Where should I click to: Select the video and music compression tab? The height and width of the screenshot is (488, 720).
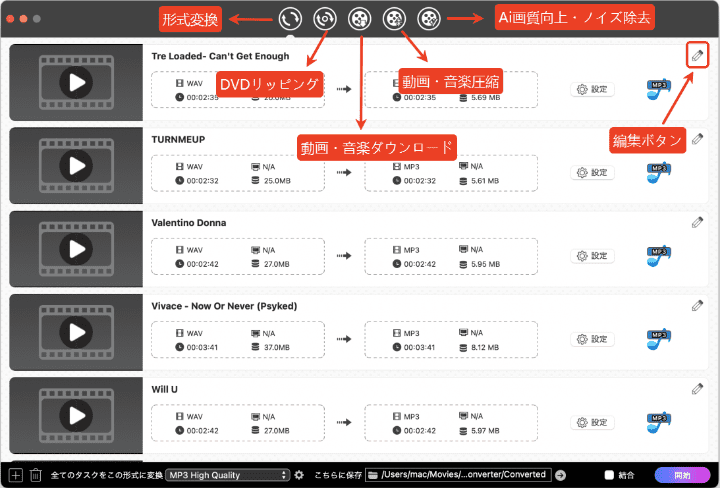point(394,18)
